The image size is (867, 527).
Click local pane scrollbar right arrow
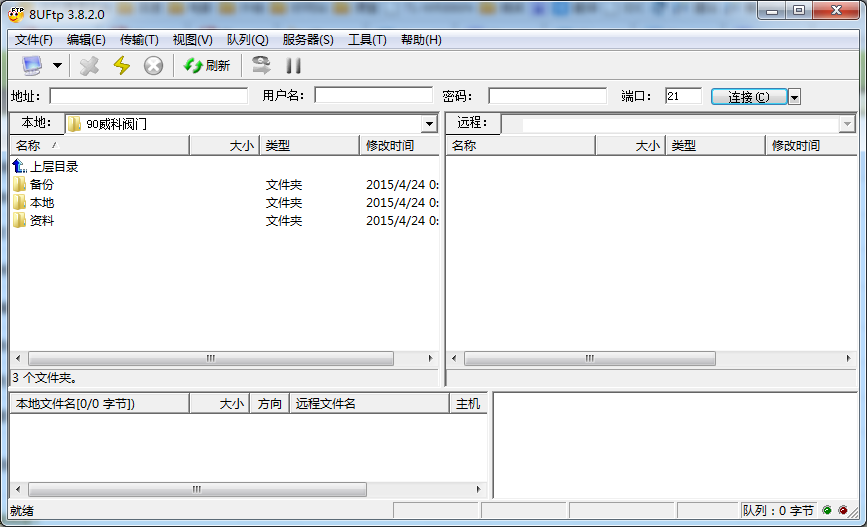(430, 358)
